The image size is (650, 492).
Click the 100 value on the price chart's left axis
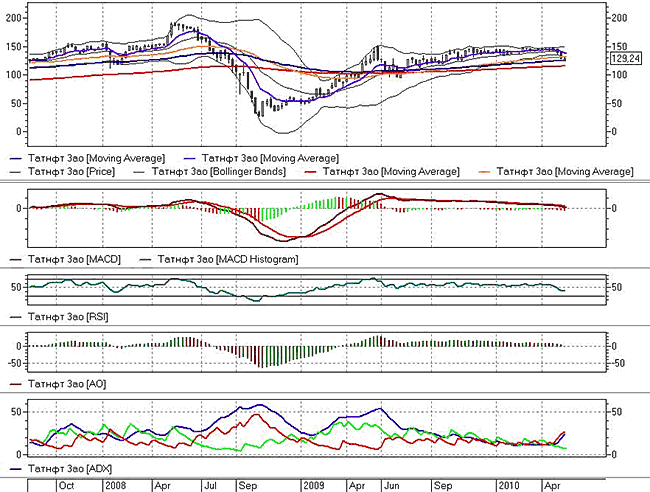tap(13, 75)
